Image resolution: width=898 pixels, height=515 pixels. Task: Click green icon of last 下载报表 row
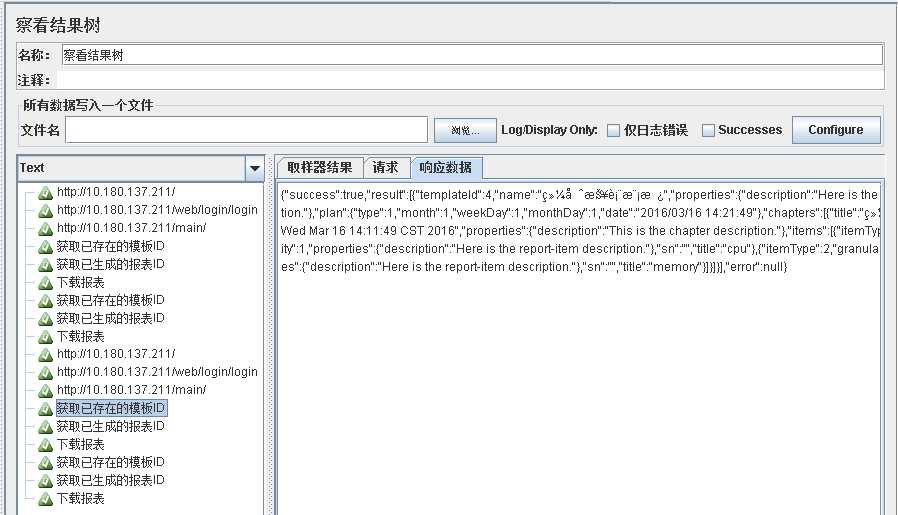pos(45,500)
